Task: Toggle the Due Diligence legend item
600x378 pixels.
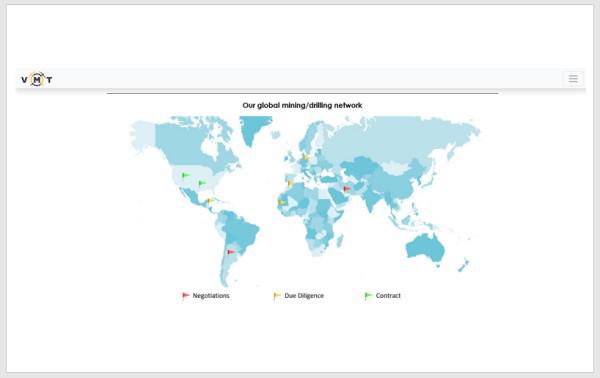Action: [x=298, y=296]
